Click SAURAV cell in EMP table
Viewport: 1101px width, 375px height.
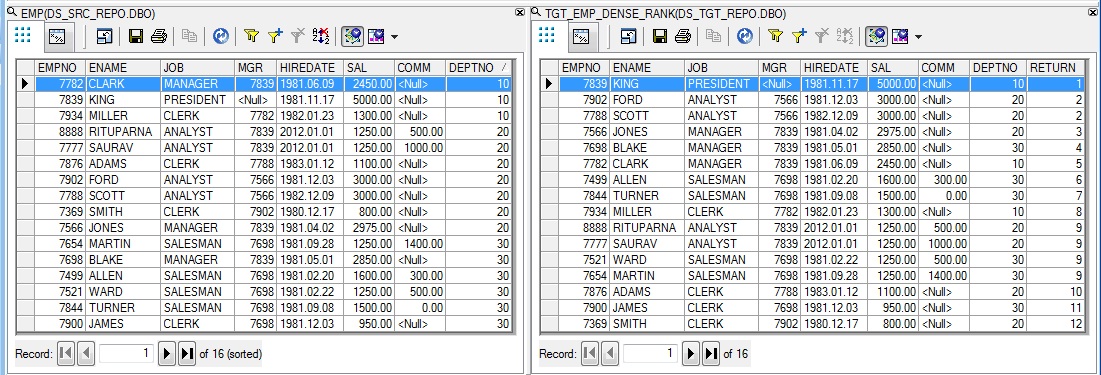123,147
